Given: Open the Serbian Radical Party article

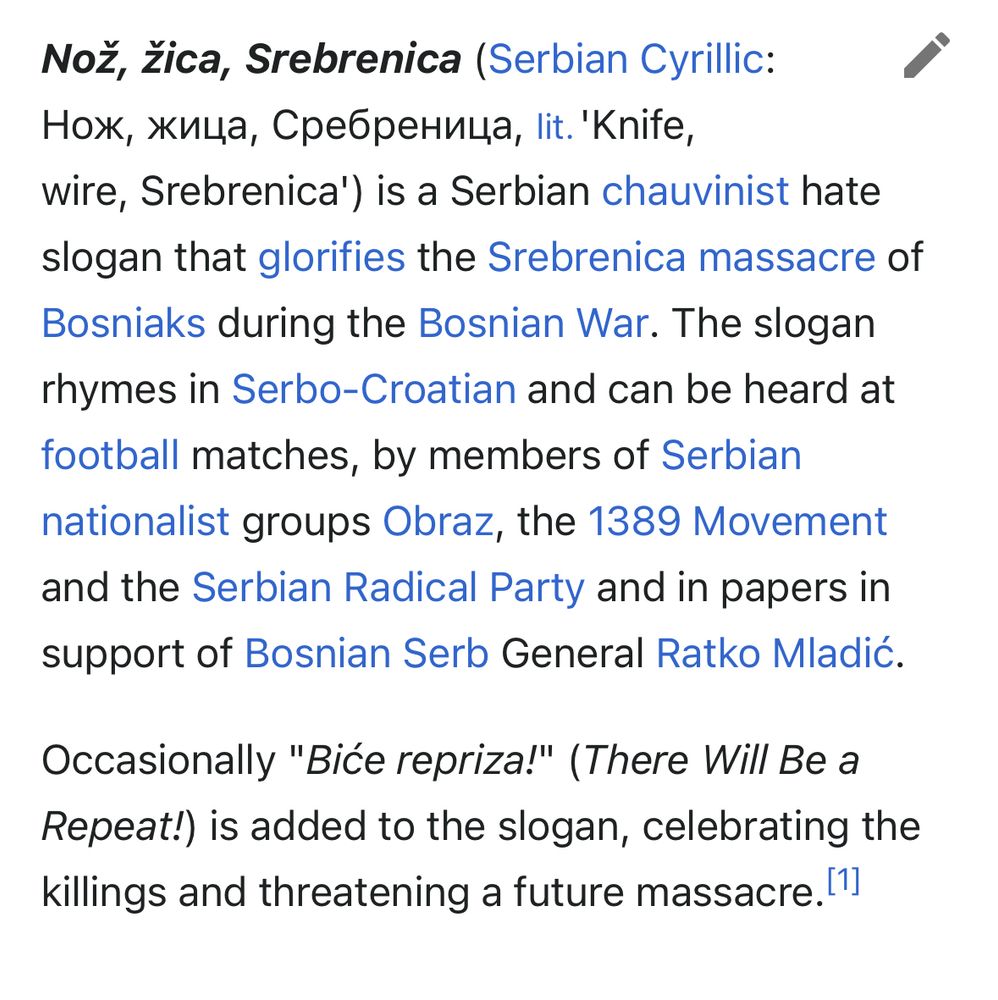Looking at the screenshot, I should point(388,587).
